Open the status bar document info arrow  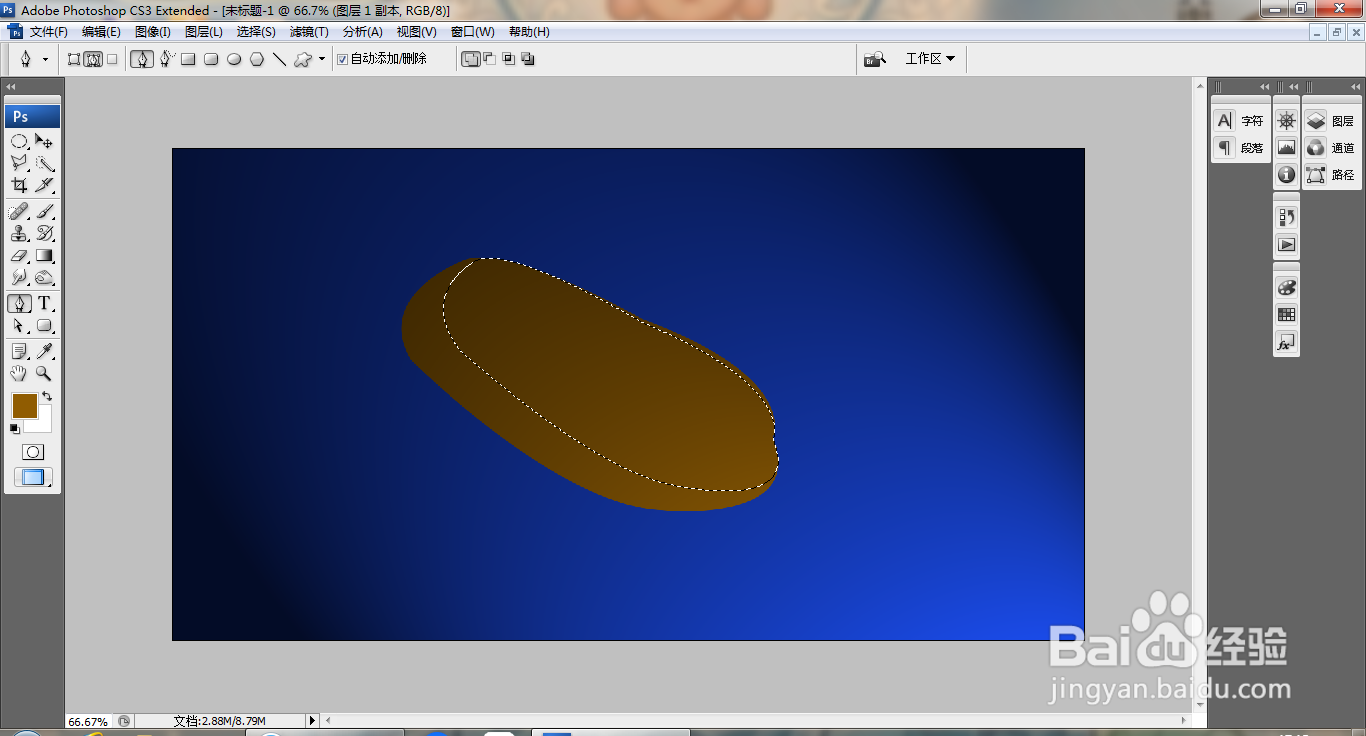[312, 720]
